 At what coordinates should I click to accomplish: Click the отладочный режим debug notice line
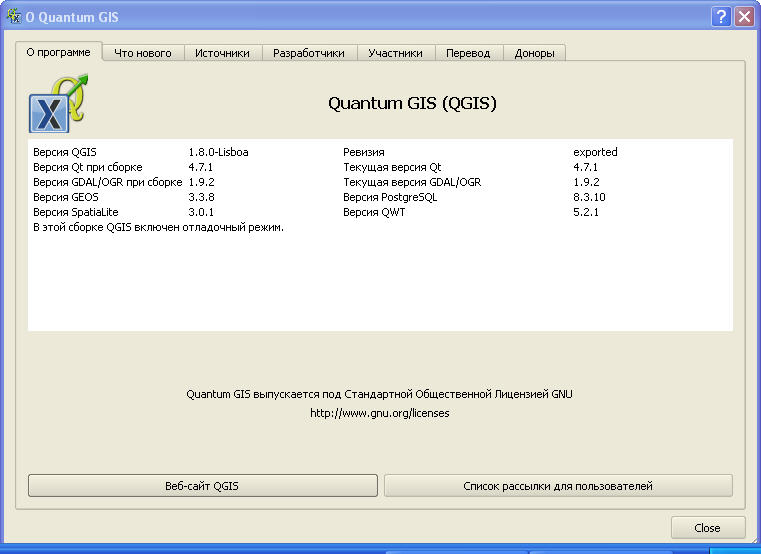pyautogui.click(x=158, y=227)
